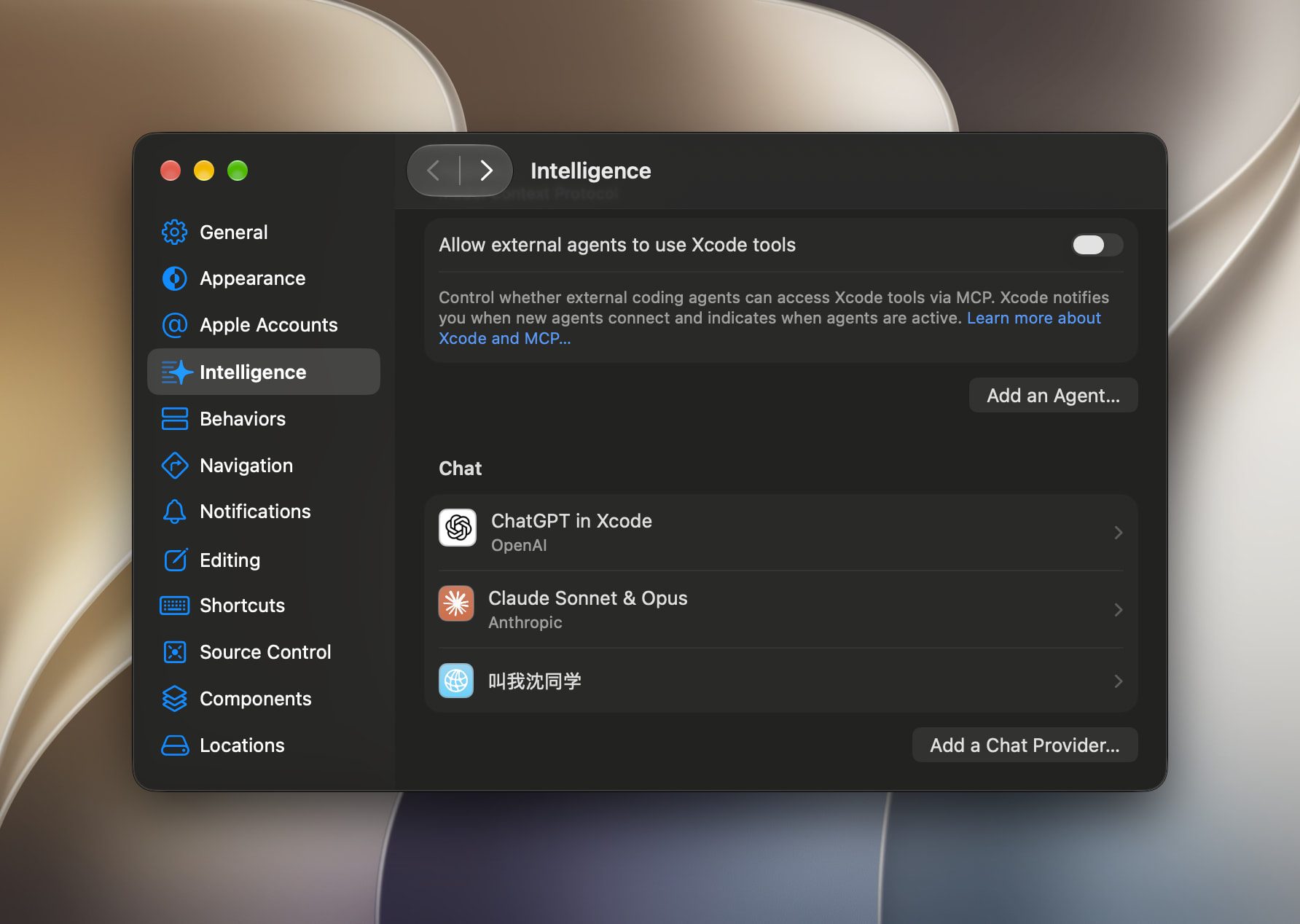
Task: Expand Claude Sonnet & Opus chevron
Action: [1118, 610]
